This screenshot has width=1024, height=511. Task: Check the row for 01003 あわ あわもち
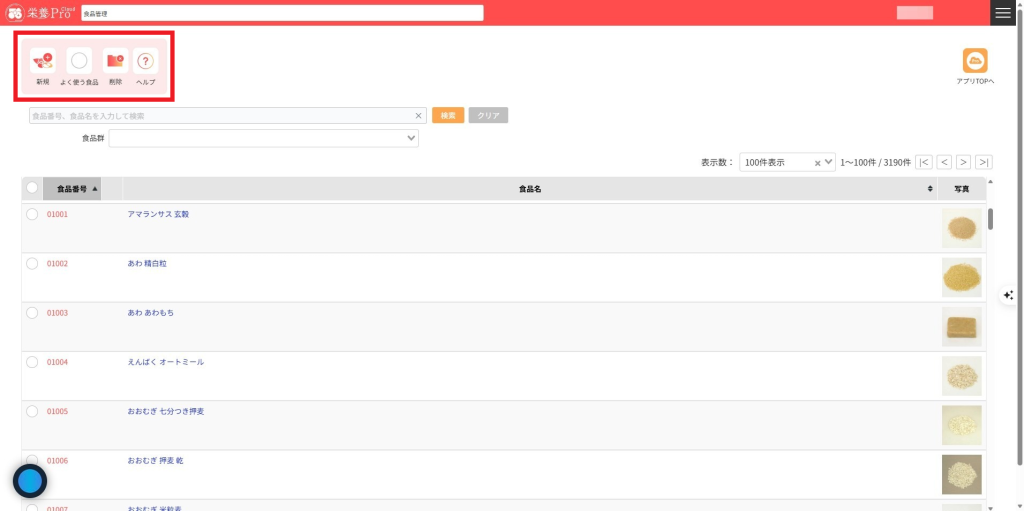pos(32,313)
